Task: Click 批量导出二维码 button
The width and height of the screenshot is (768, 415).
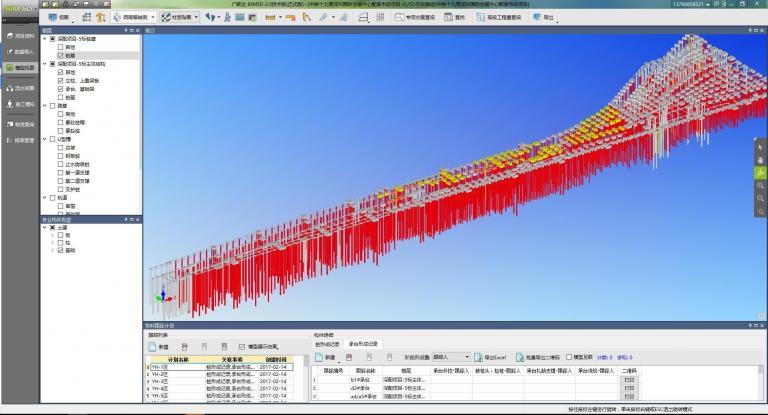Action: coord(541,356)
